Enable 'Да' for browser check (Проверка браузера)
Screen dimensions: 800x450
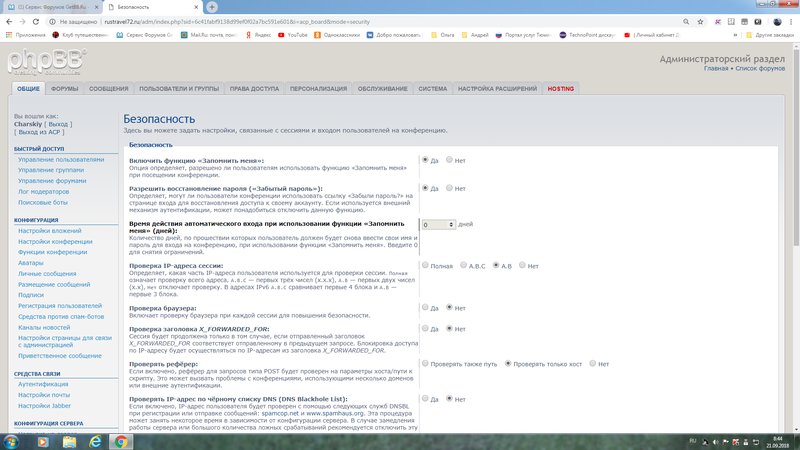tap(425, 307)
